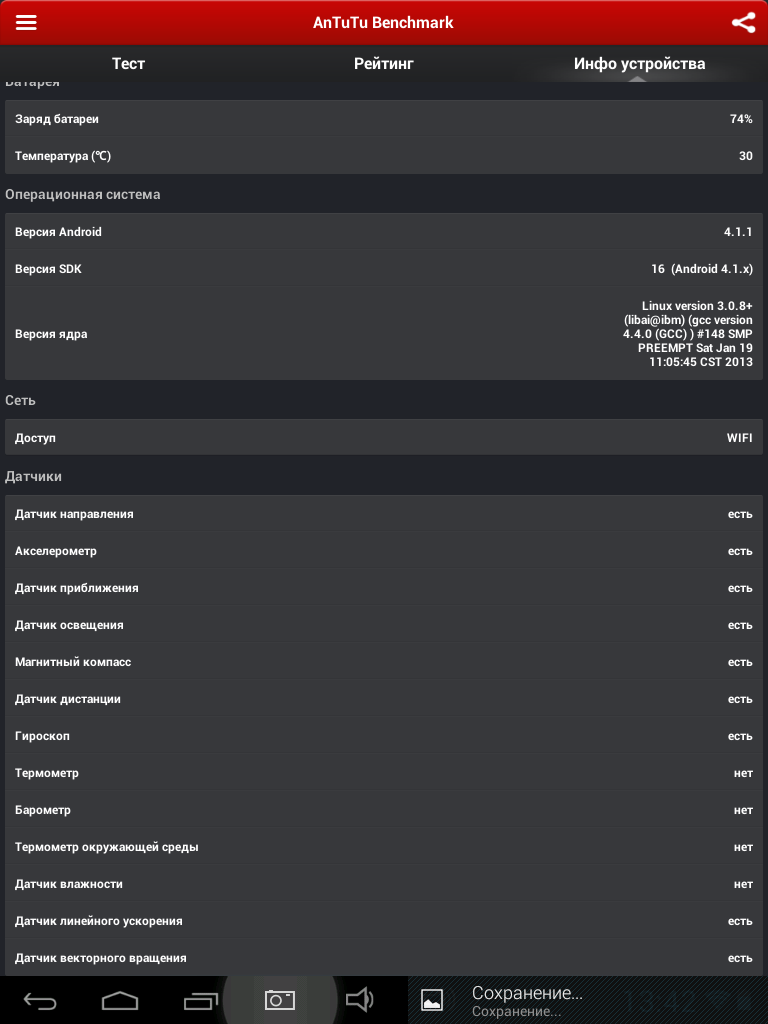Select the Гироскоп sensor row
768x1024 pixels.
[384, 736]
